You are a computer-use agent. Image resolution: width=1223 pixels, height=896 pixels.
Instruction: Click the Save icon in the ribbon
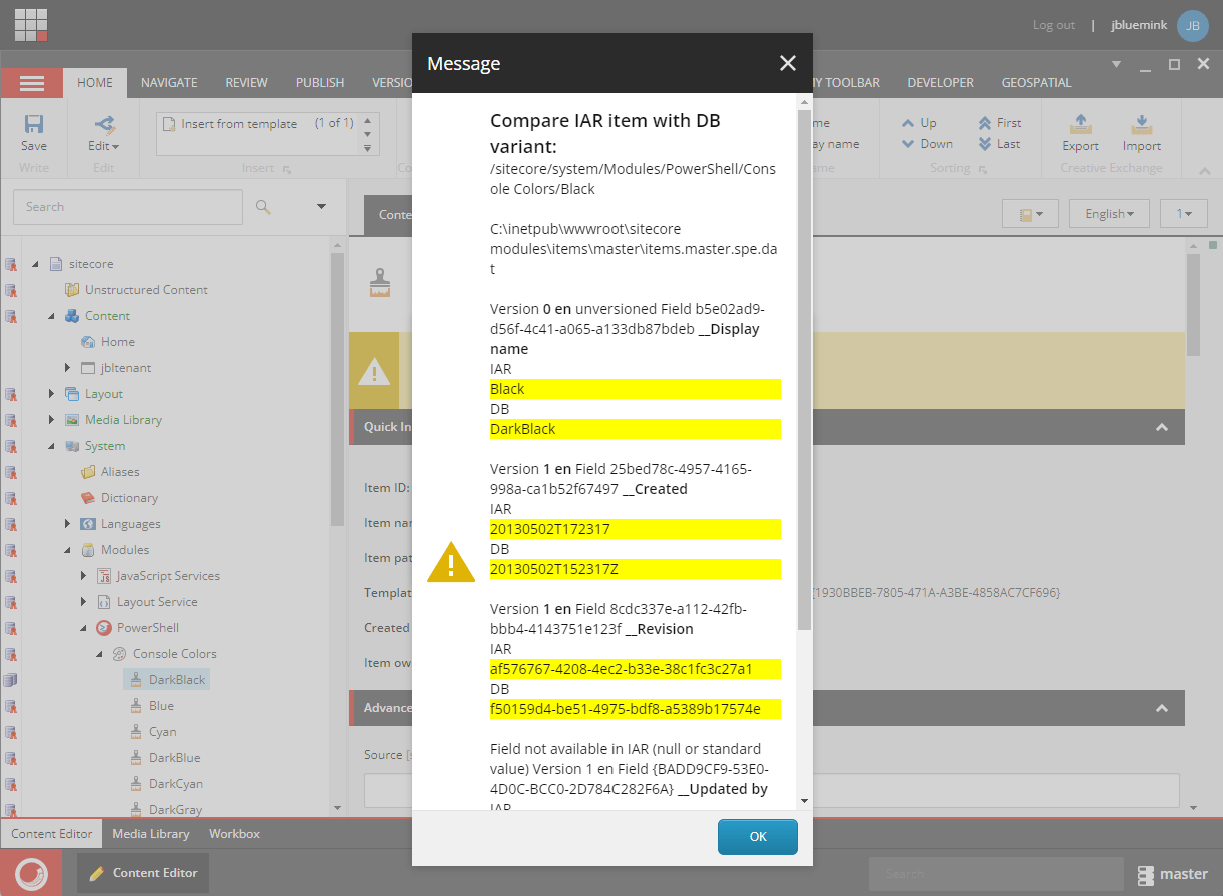pos(33,125)
